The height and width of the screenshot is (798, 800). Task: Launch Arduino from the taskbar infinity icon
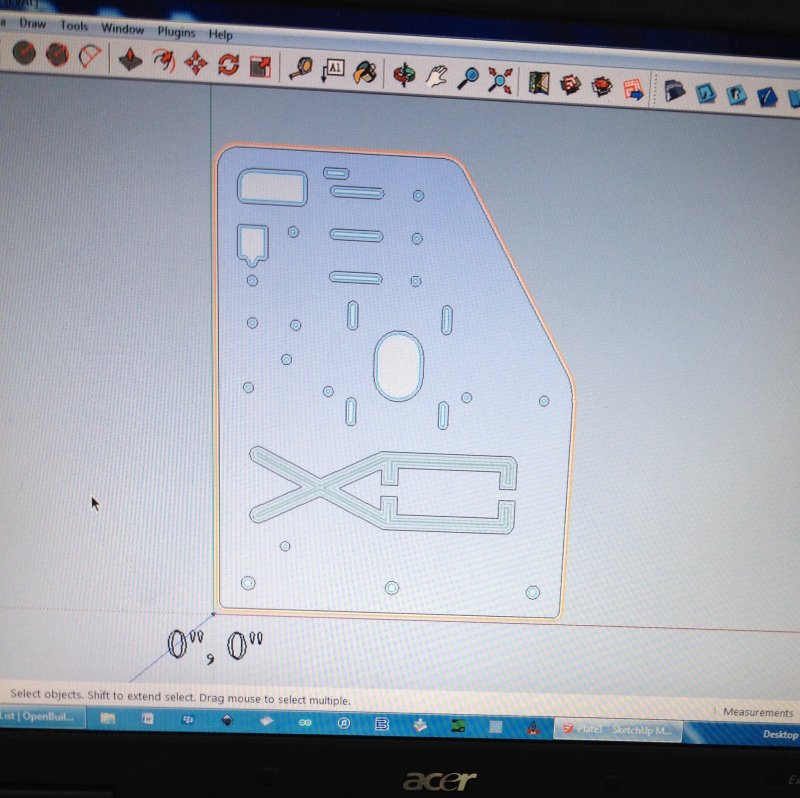[x=305, y=722]
